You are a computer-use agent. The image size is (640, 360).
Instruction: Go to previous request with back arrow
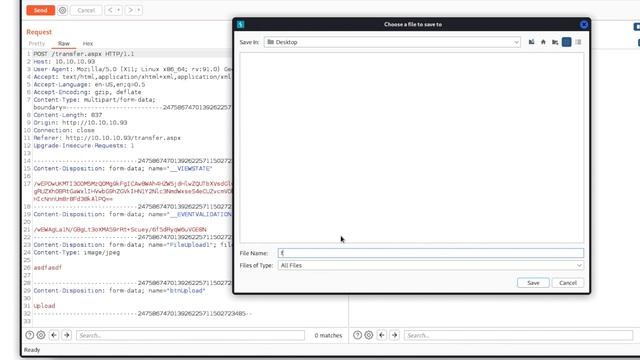click(110, 10)
